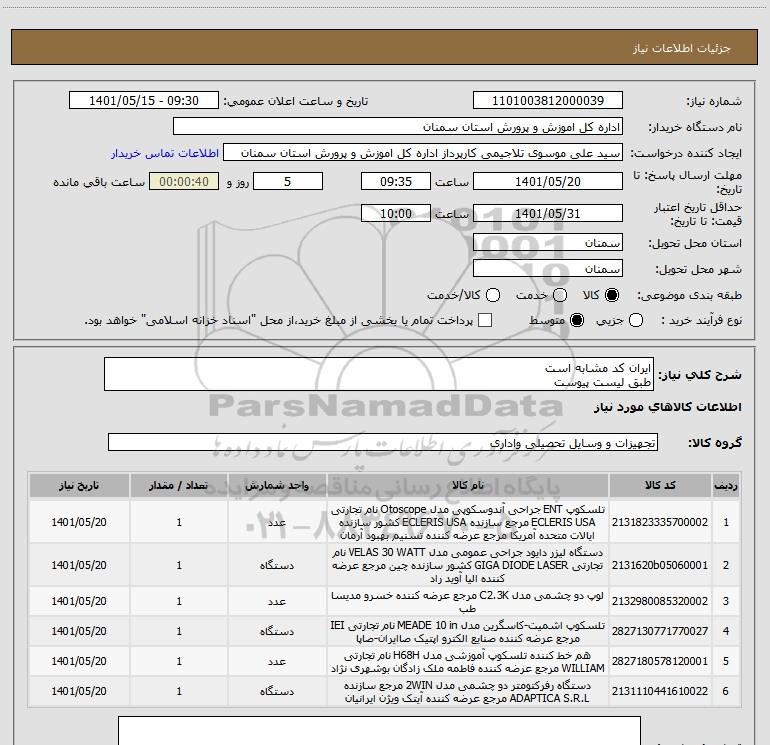Click the need date 1401/05/20 in row 1

click(x=79, y=522)
